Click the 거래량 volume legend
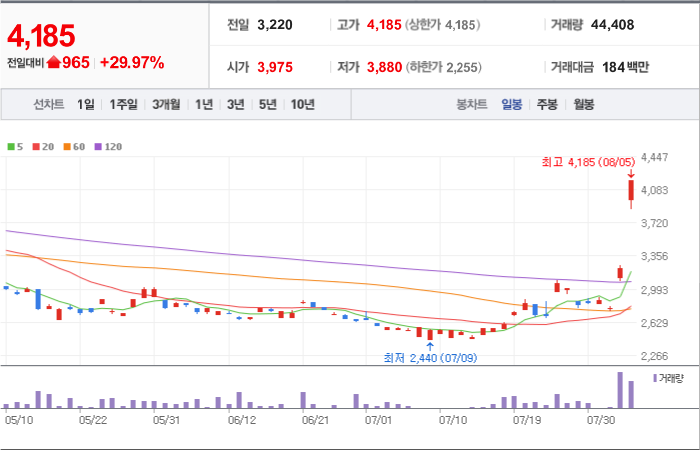The width and height of the screenshot is (700, 450). click(x=668, y=379)
